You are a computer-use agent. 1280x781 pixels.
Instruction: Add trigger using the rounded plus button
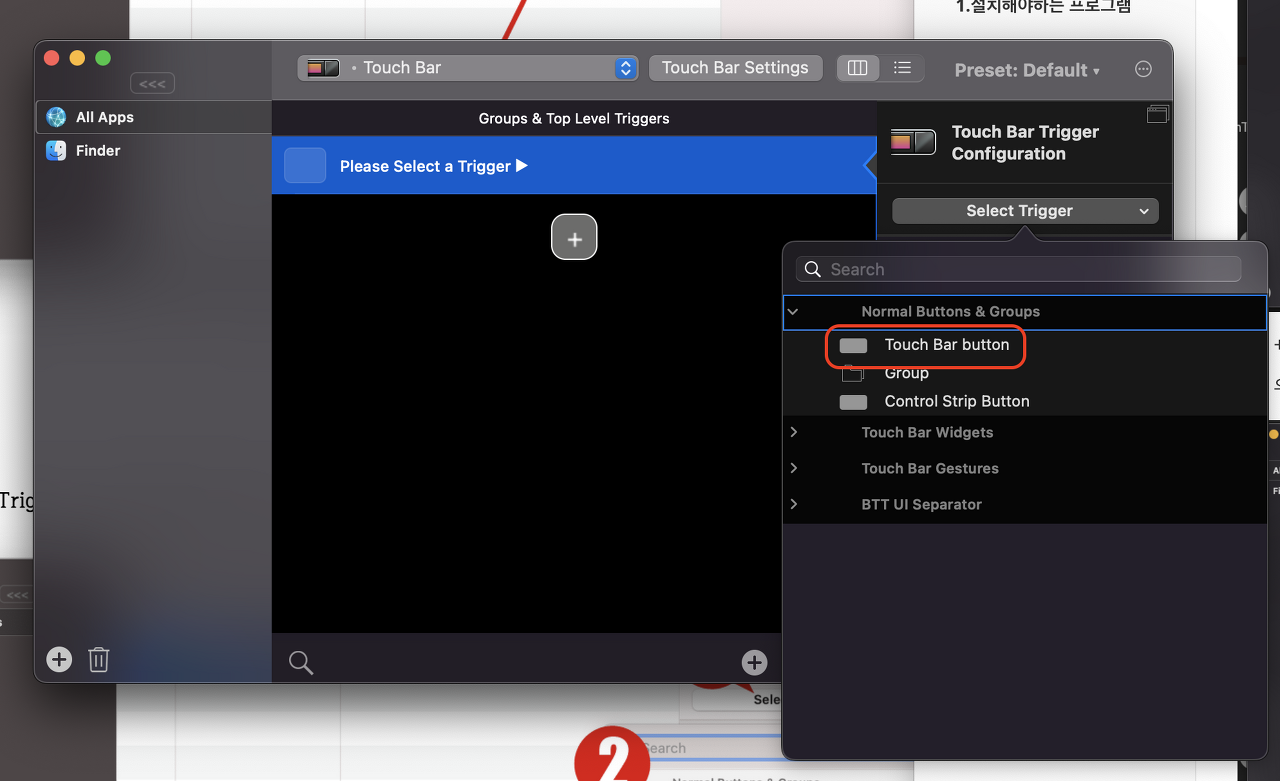coord(574,237)
